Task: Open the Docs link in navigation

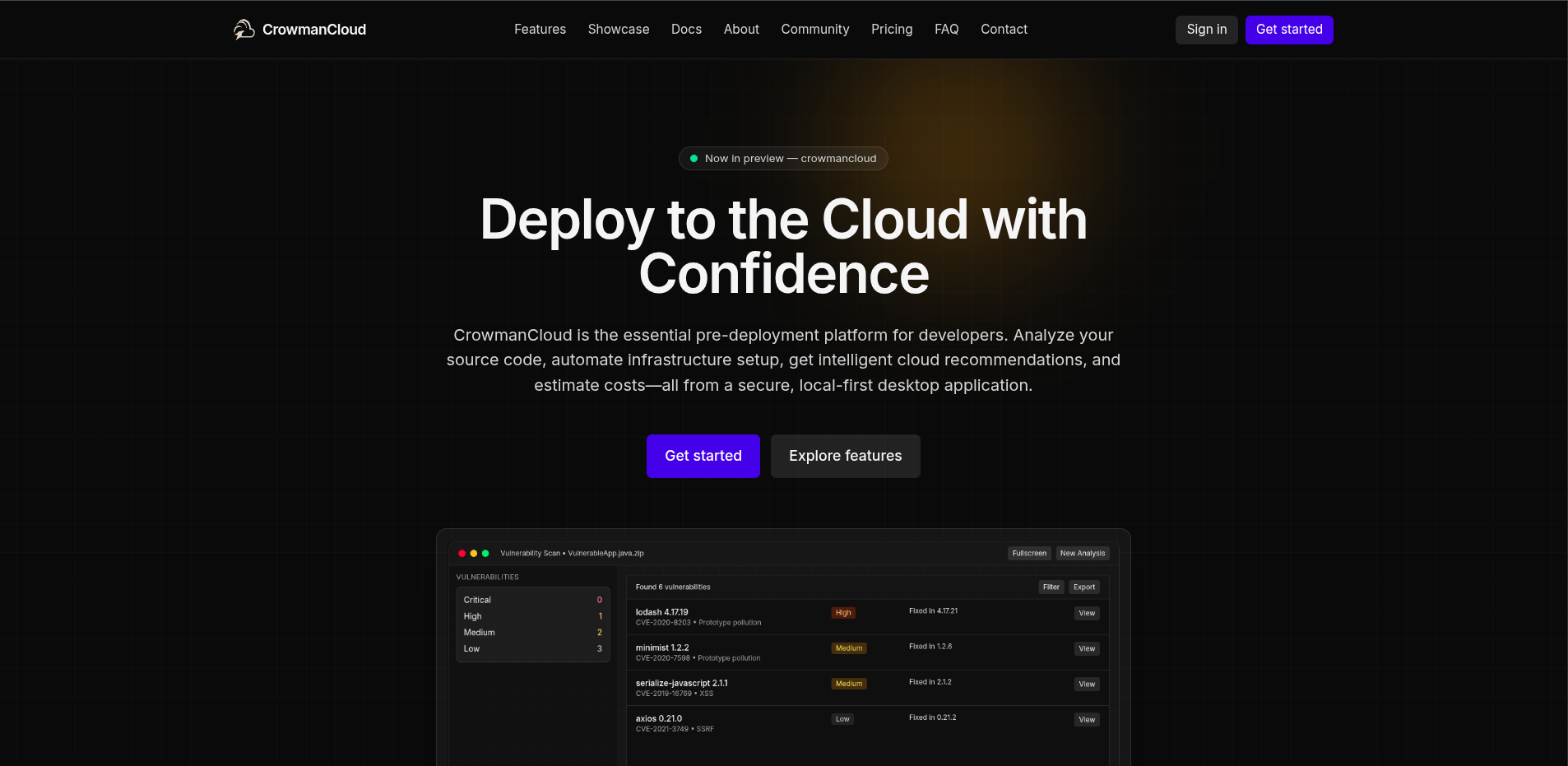Action: pyautogui.click(x=686, y=30)
